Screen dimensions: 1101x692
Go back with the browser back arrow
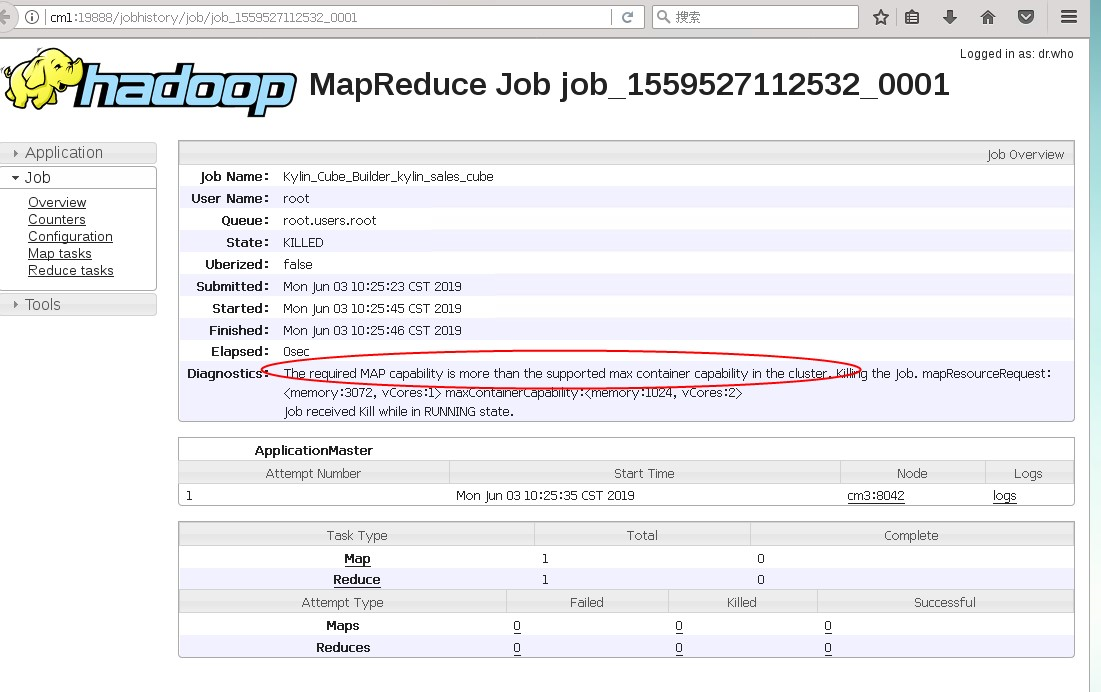[x=6, y=17]
